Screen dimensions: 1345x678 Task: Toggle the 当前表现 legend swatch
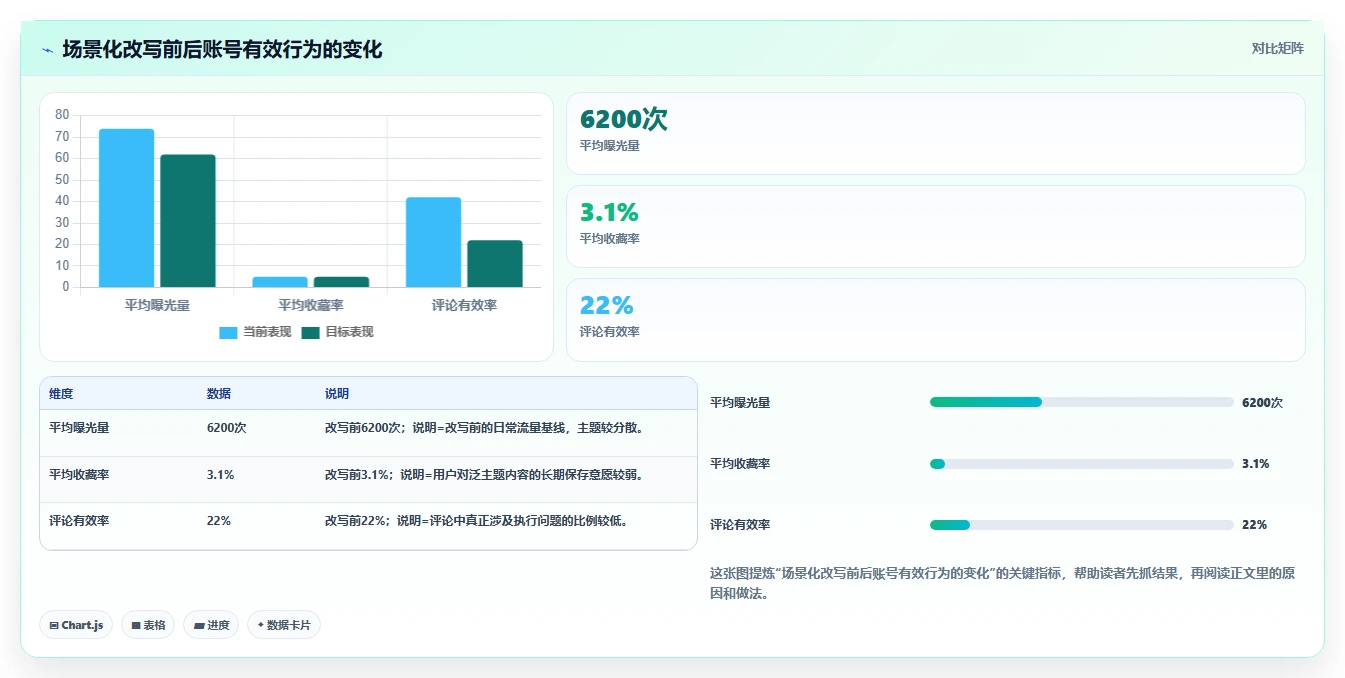228,332
